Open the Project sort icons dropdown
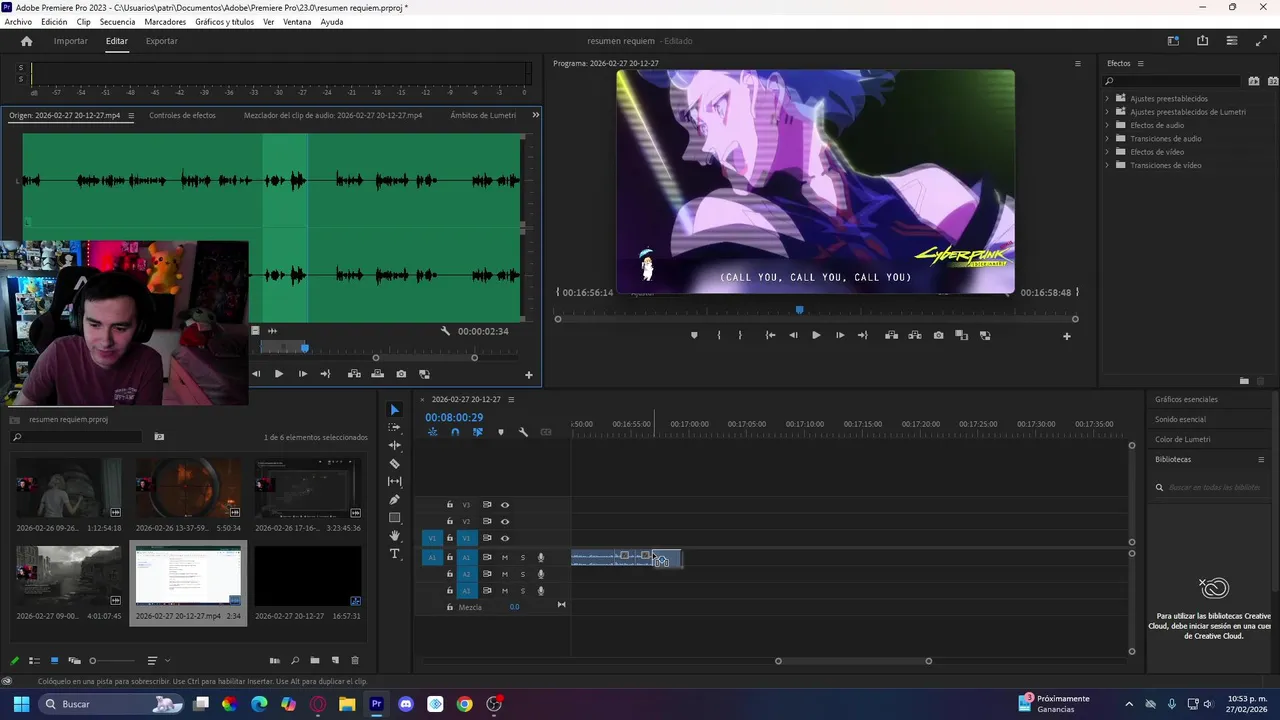 pos(157,660)
